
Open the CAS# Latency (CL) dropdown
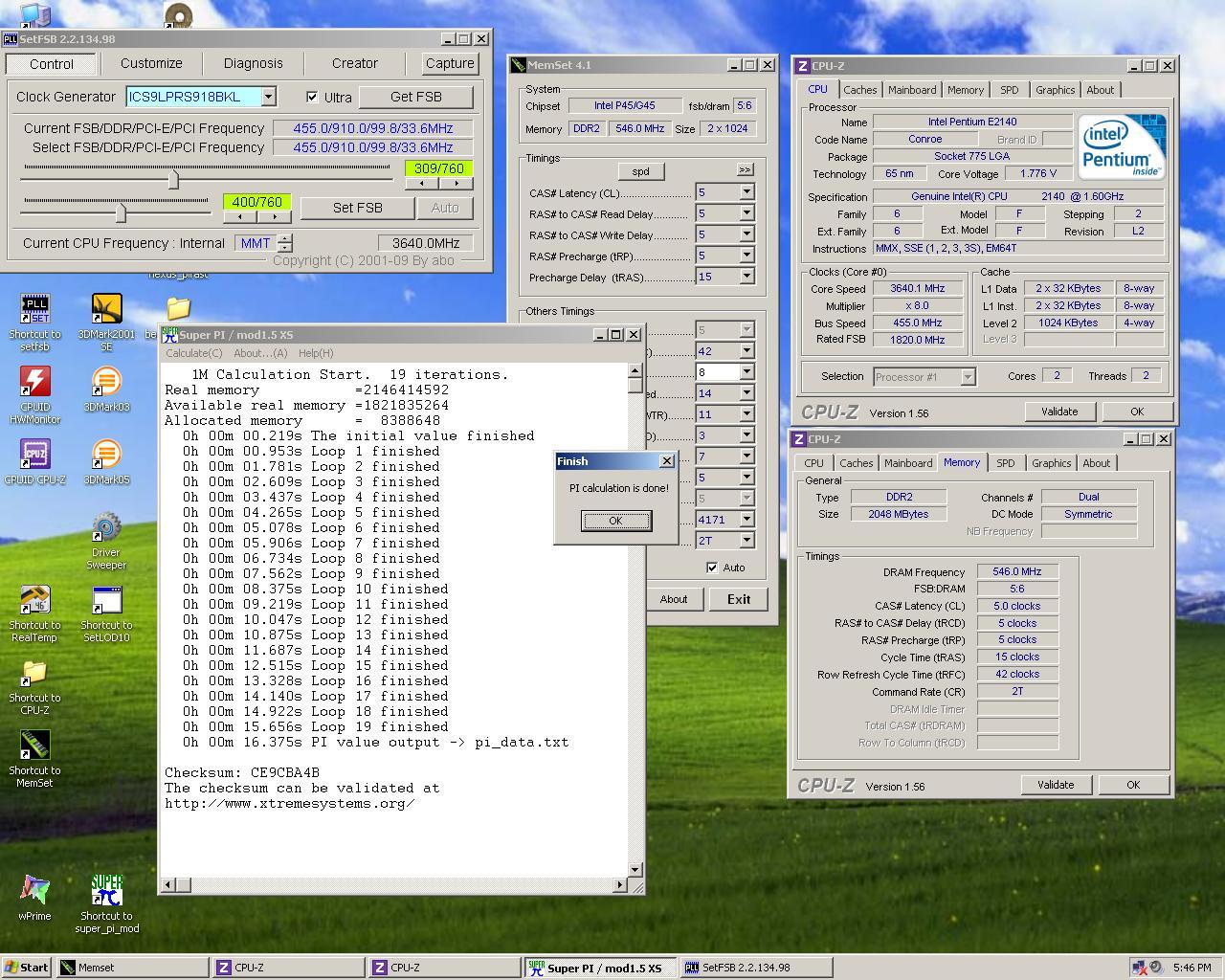(746, 192)
